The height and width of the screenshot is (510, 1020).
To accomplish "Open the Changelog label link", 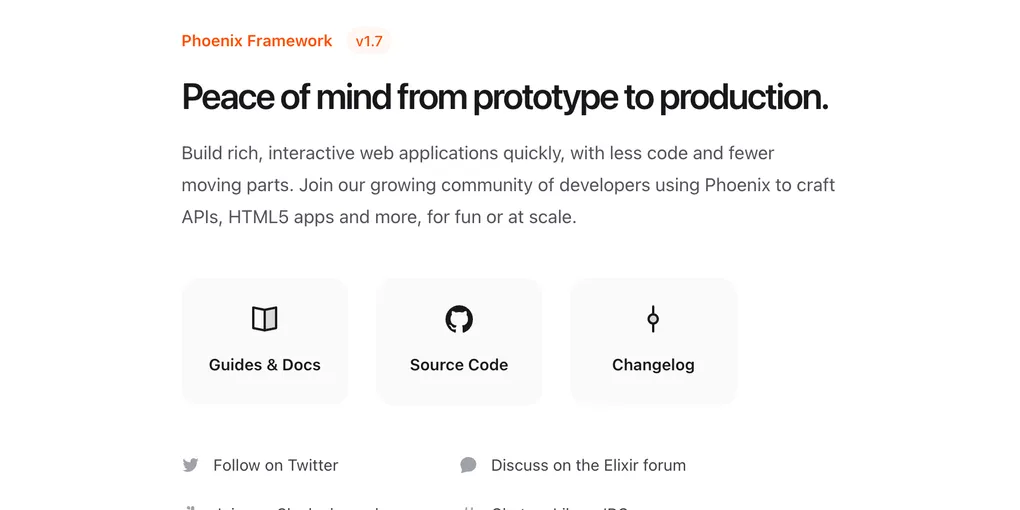I will pyautogui.click(x=653, y=366).
